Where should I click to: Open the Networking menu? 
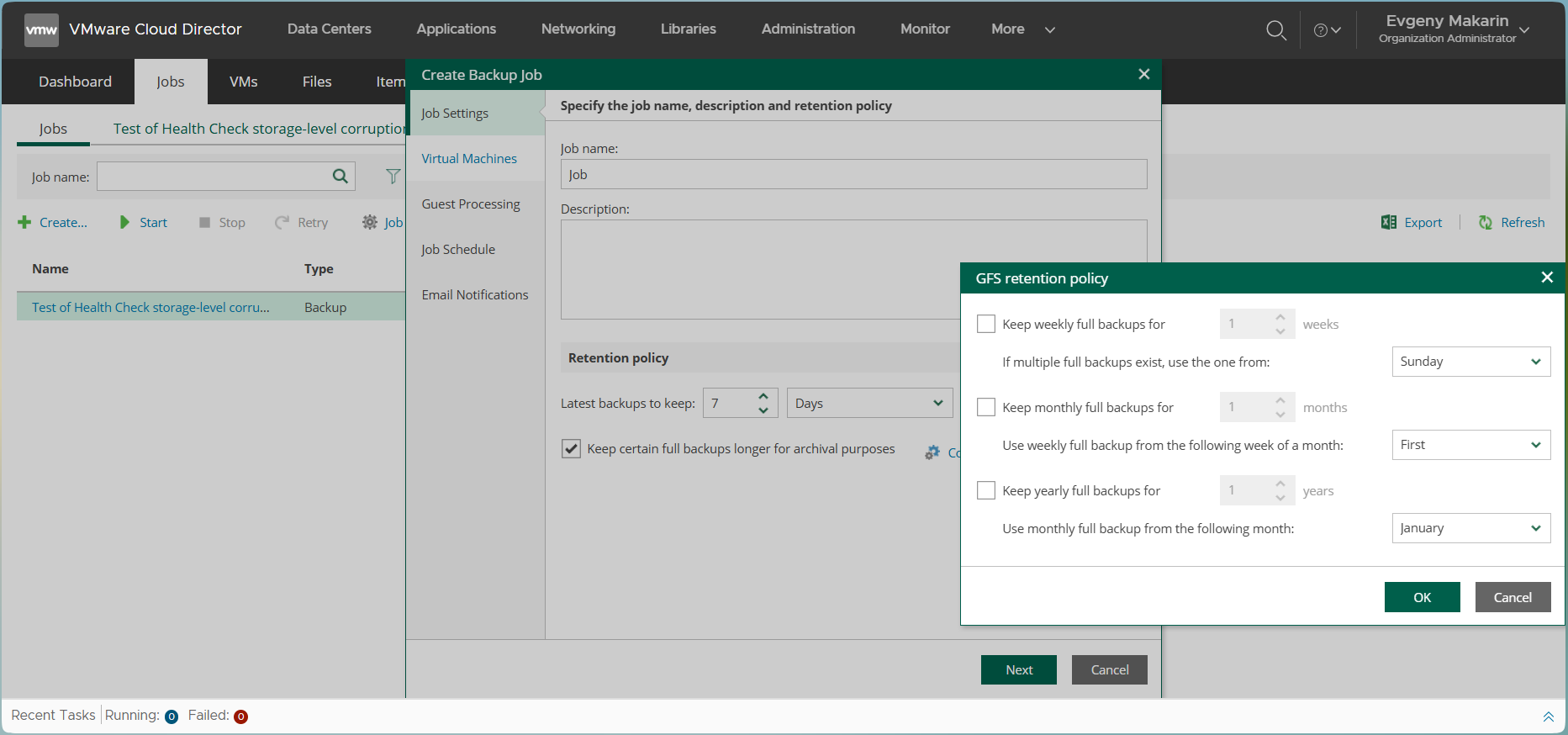point(578,29)
